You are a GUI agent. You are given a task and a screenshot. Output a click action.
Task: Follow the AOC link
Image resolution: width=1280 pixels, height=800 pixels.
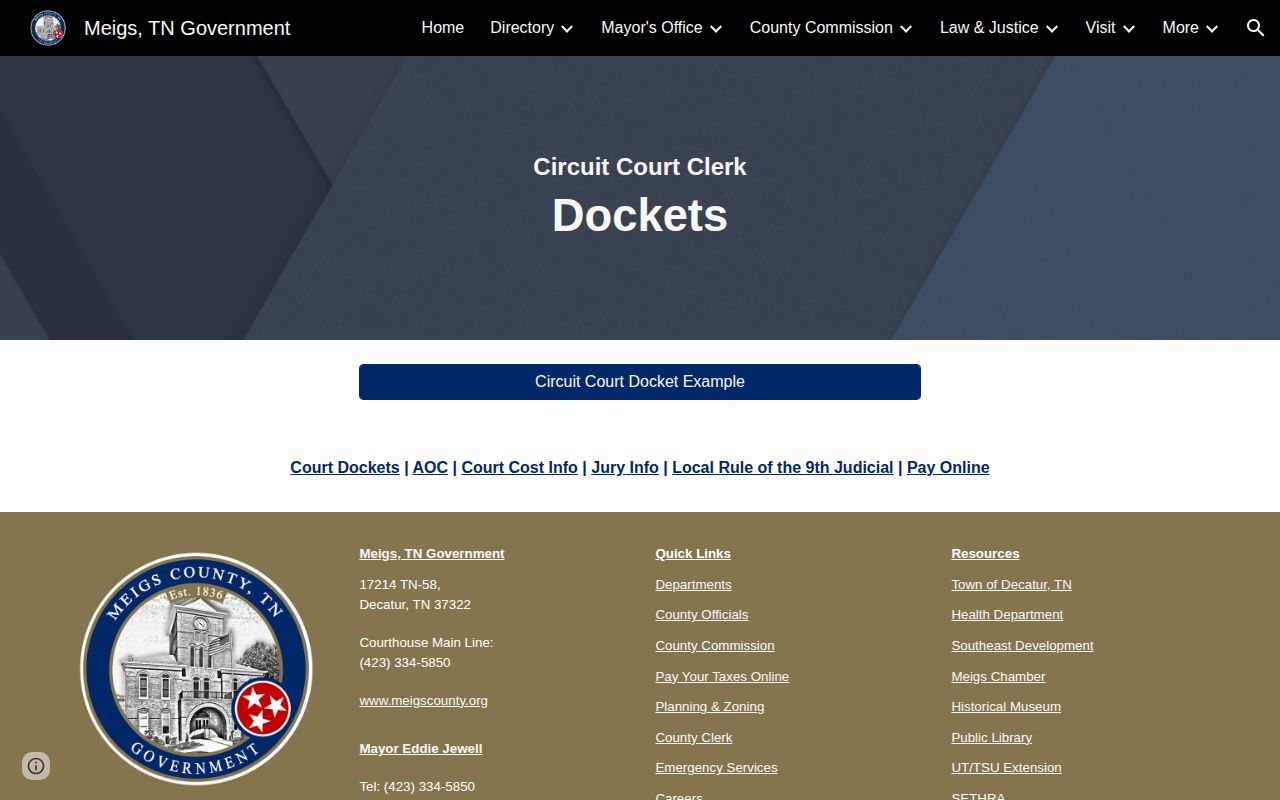[430, 467]
